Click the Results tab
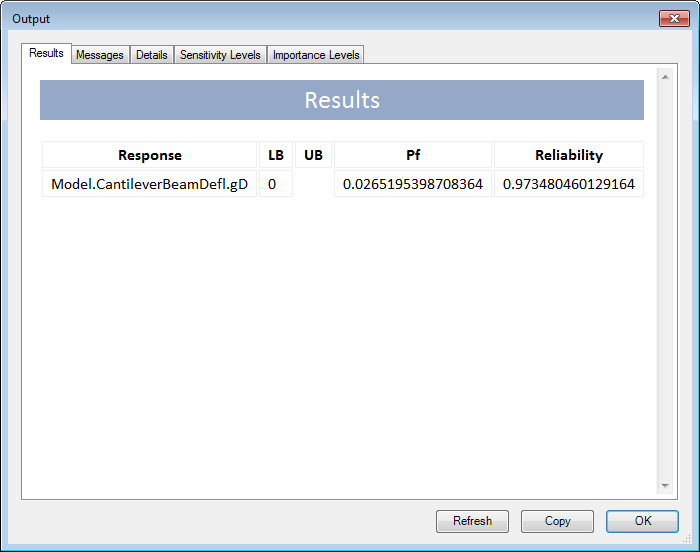700x552 pixels. (46, 54)
